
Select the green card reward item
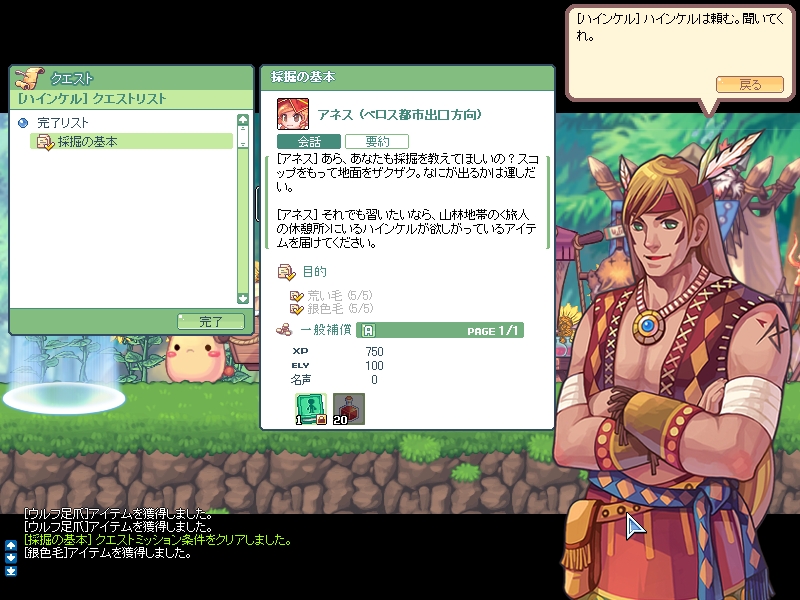tap(311, 409)
